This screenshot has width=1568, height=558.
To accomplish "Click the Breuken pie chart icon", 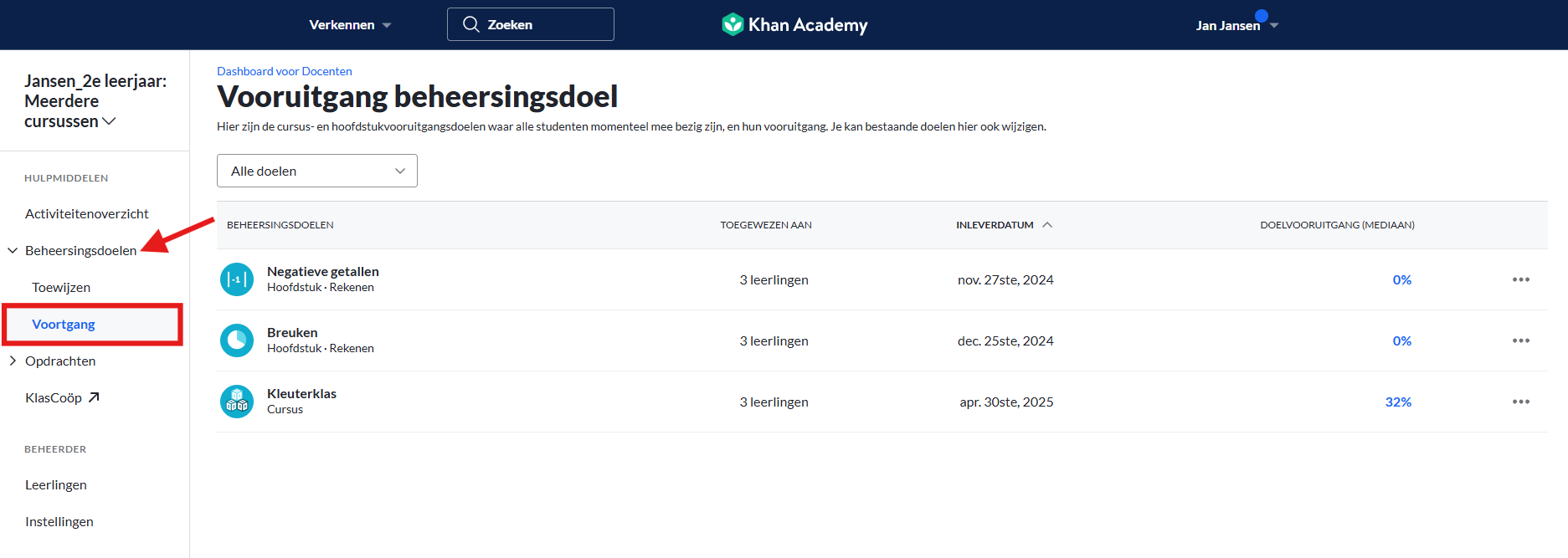I will pos(237,340).
